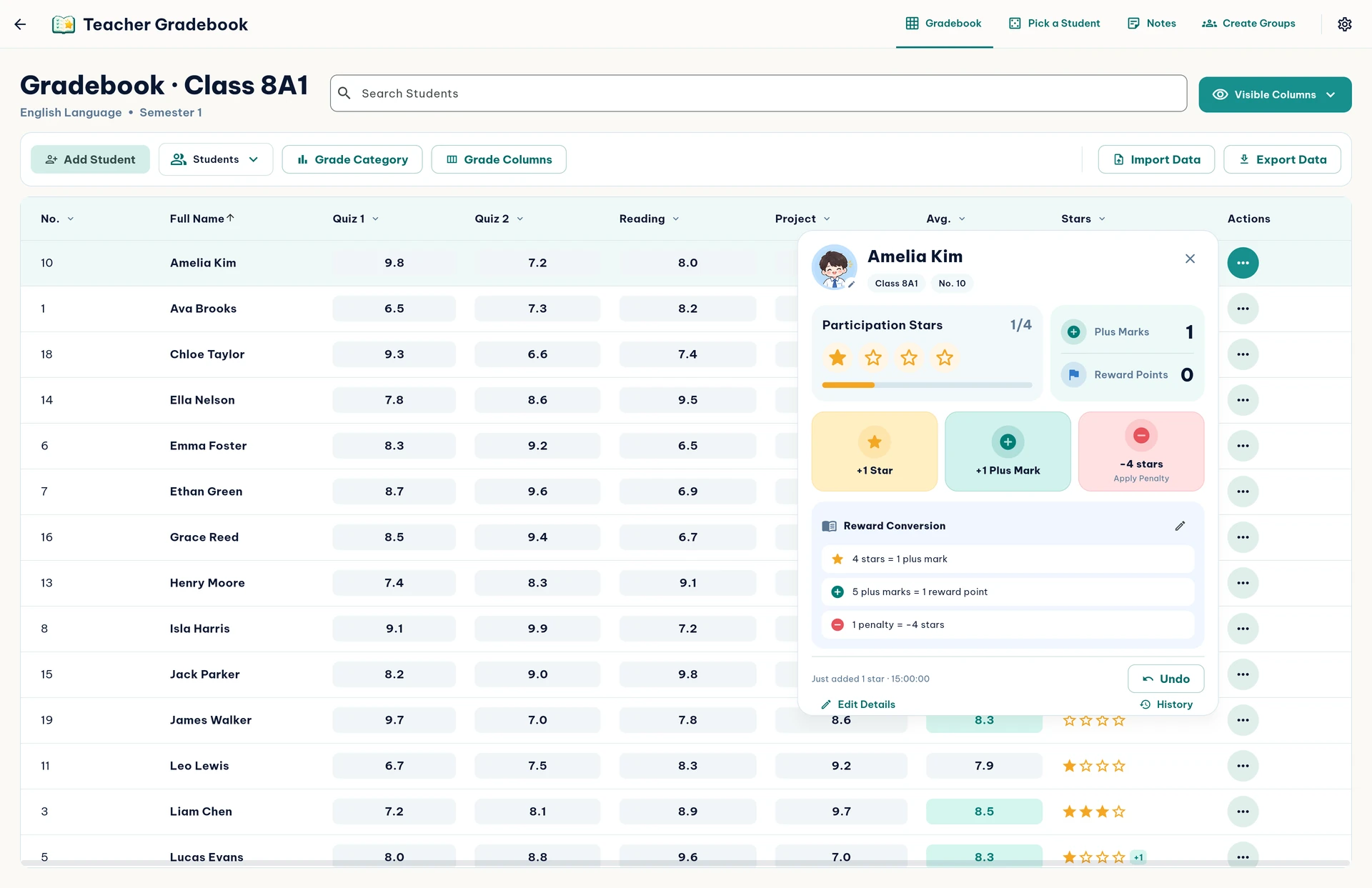Open actions menu for Leo Lewis
Image resolution: width=1372 pixels, height=888 pixels.
click(x=1243, y=766)
